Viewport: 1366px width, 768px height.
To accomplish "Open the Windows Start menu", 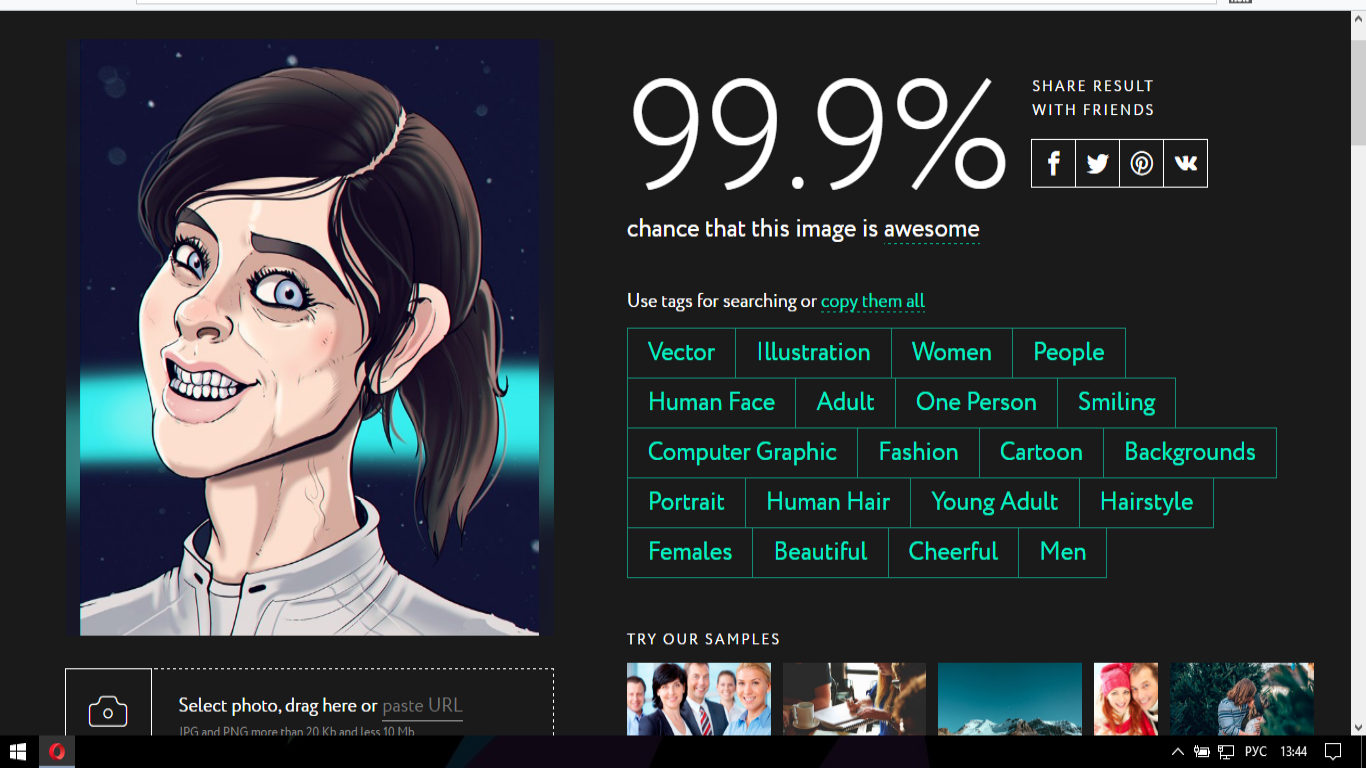I will [x=18, y=752].
